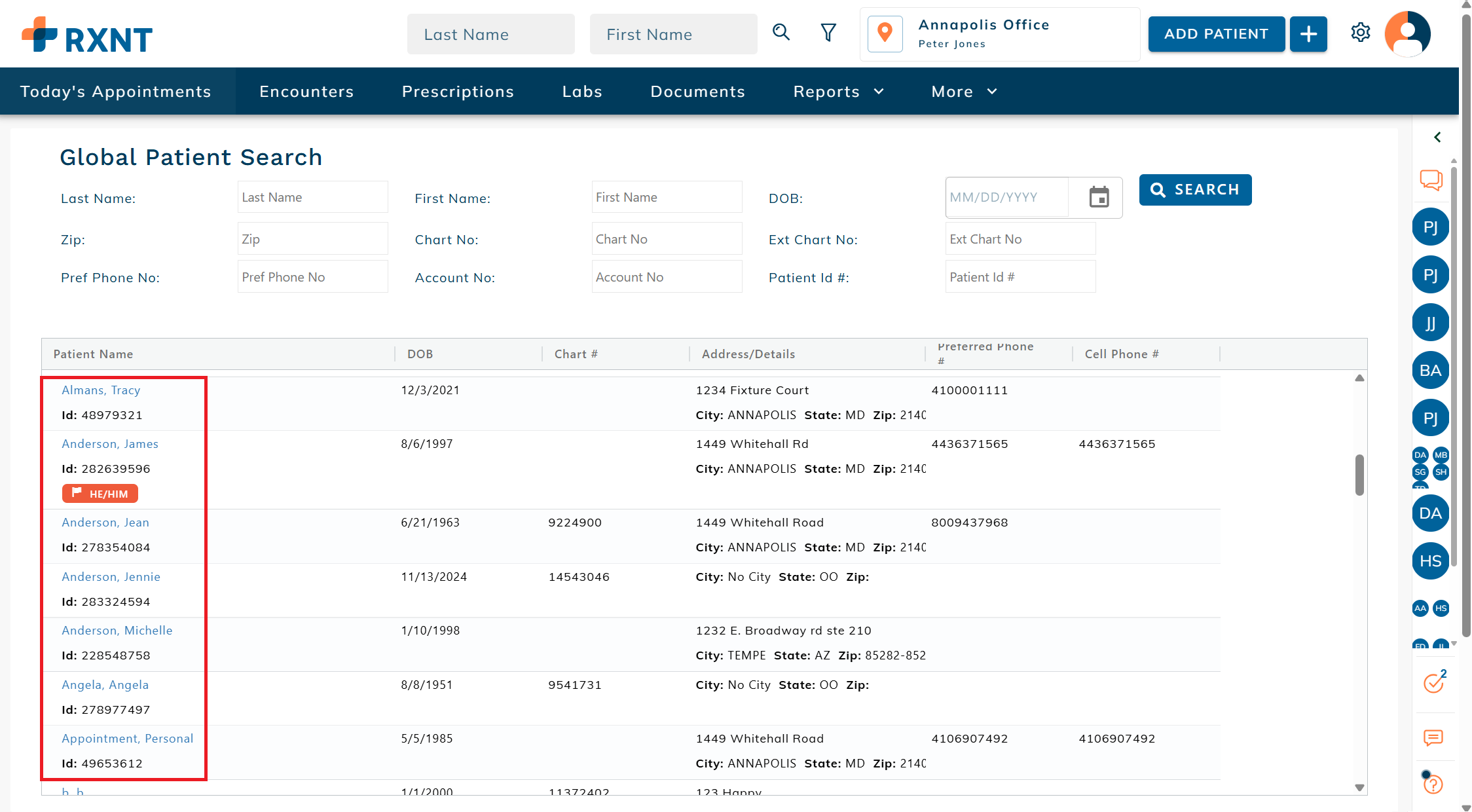
Task: Focus the Last Name field in search form
Action: click(x=313, y=197)
